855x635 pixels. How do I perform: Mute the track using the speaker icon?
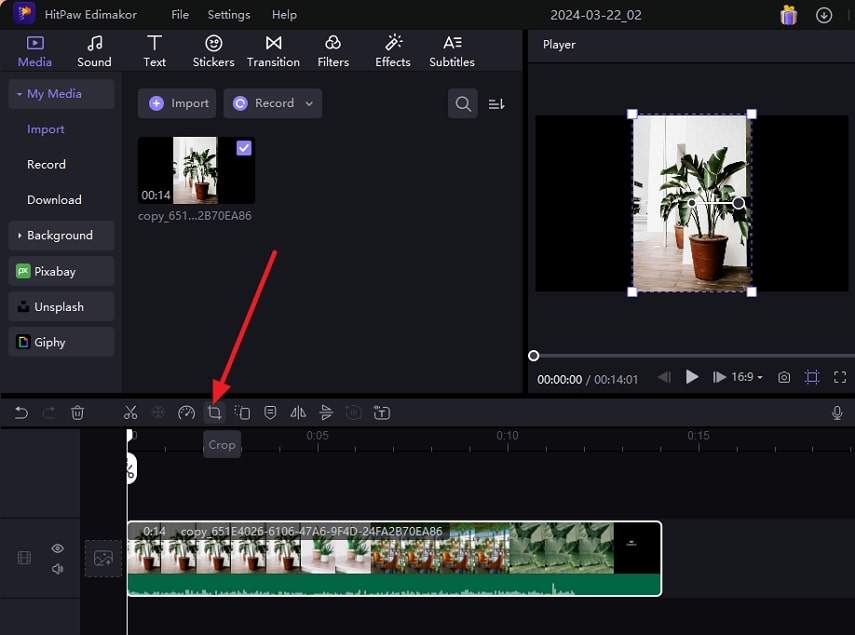57,569
